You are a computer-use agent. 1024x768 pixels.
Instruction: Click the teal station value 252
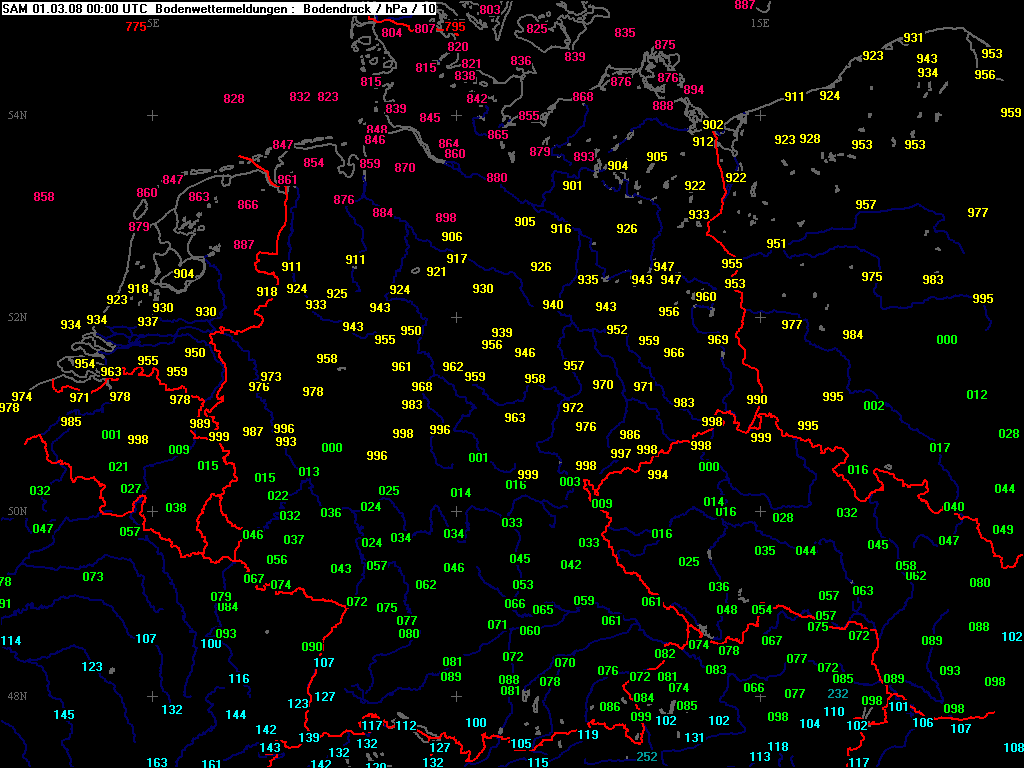click(647, 757)
